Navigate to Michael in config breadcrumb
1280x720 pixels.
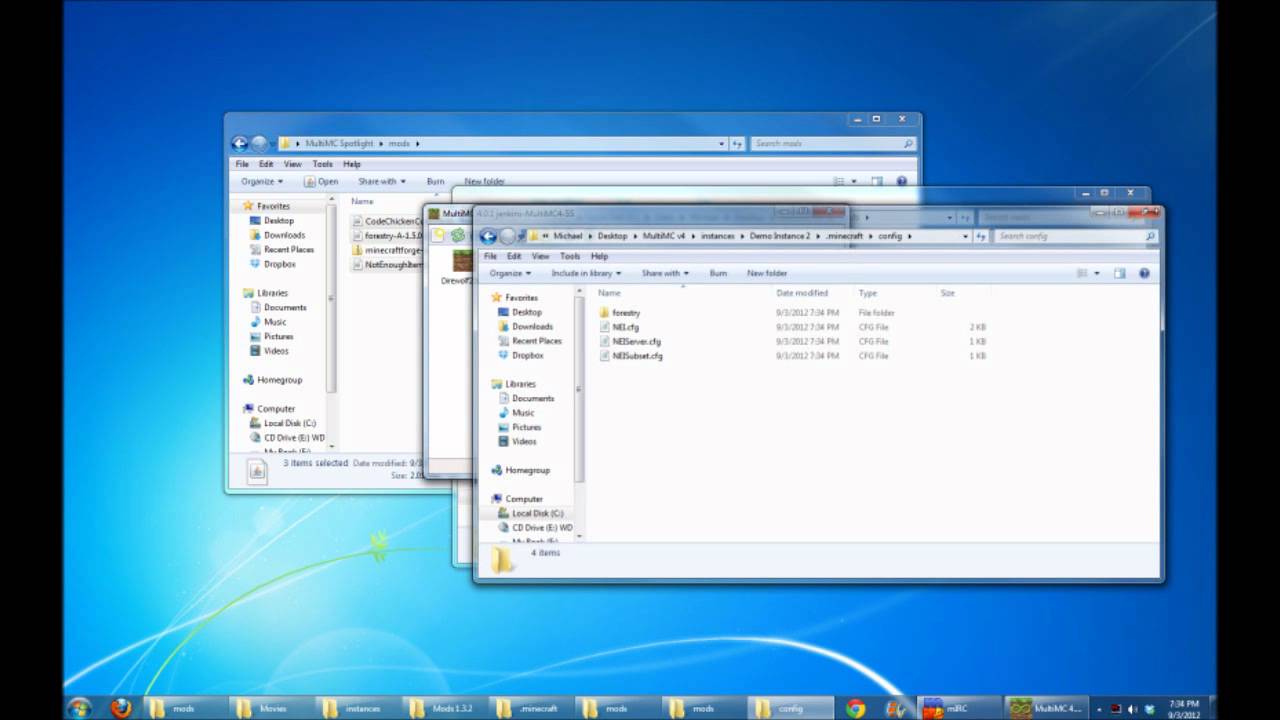[566, 237]
